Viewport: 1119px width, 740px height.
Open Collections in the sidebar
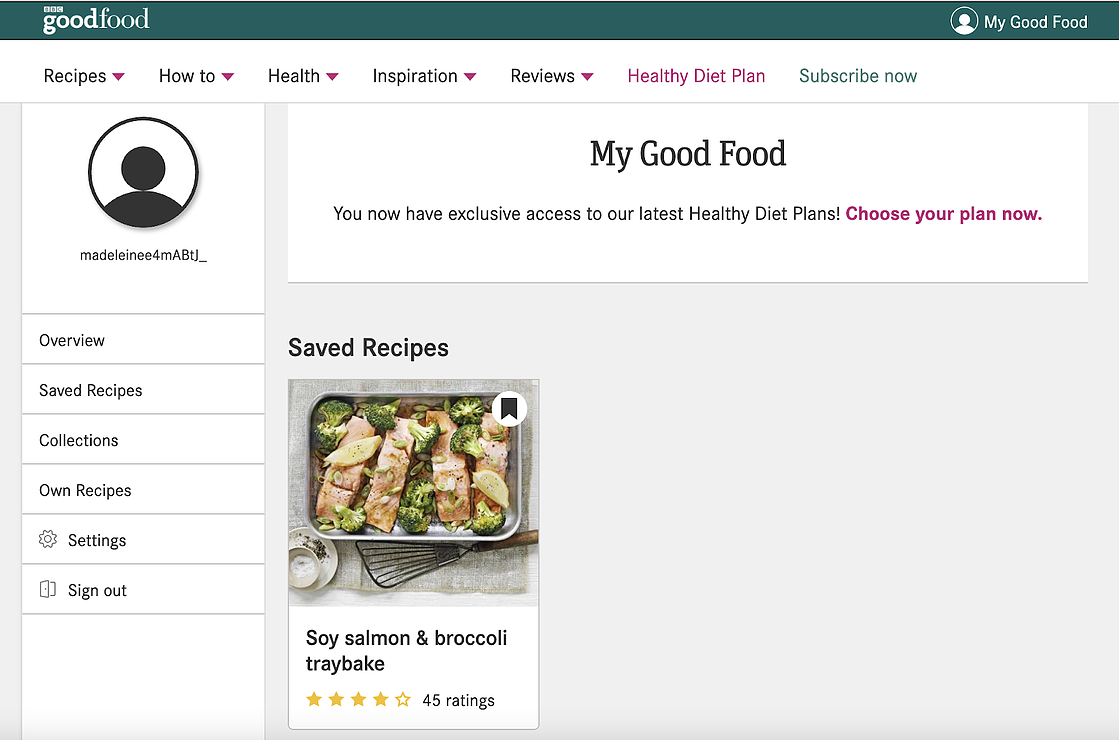tap(143, 440)
